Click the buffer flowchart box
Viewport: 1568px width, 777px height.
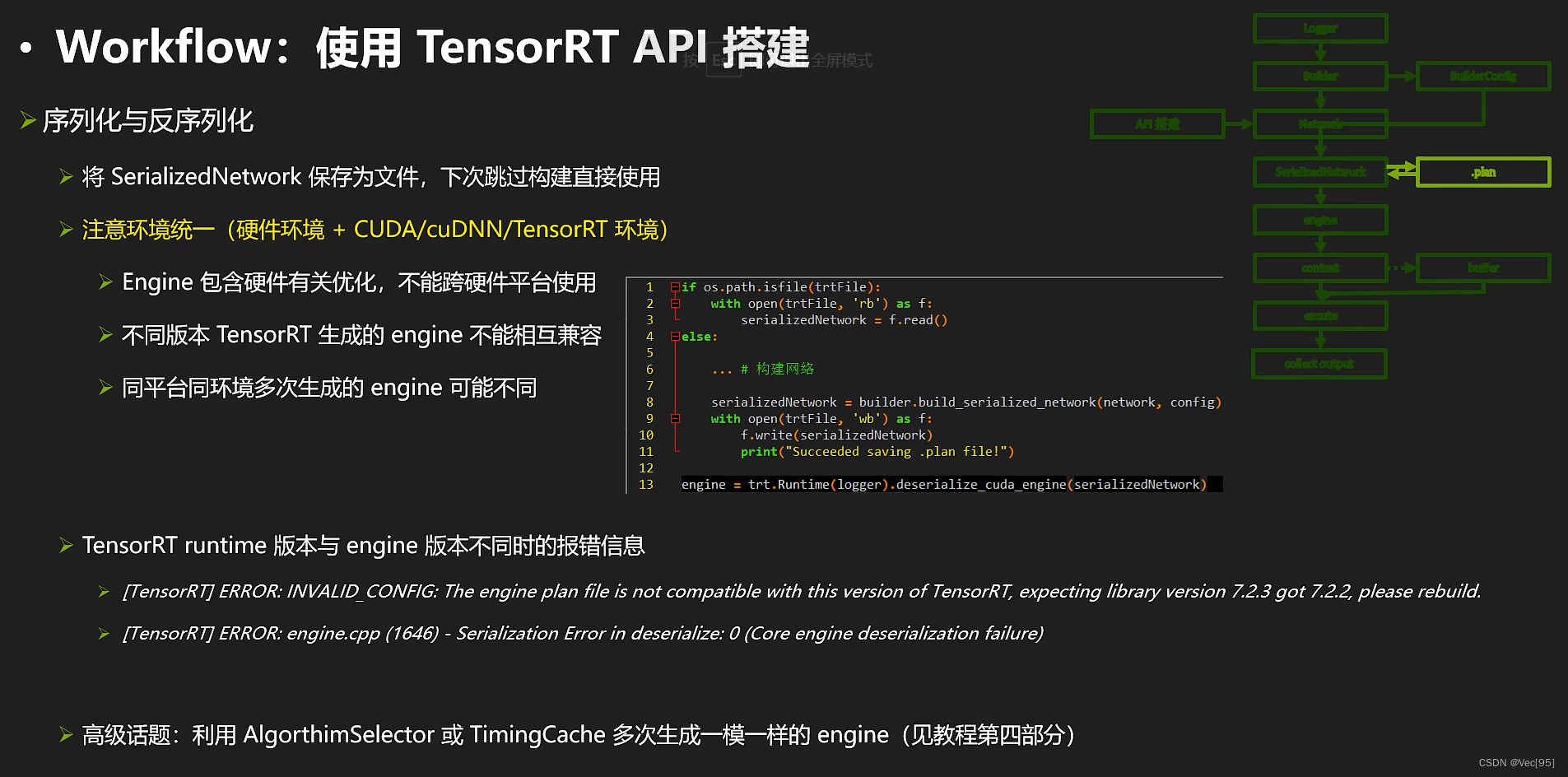pos(1483,268)
